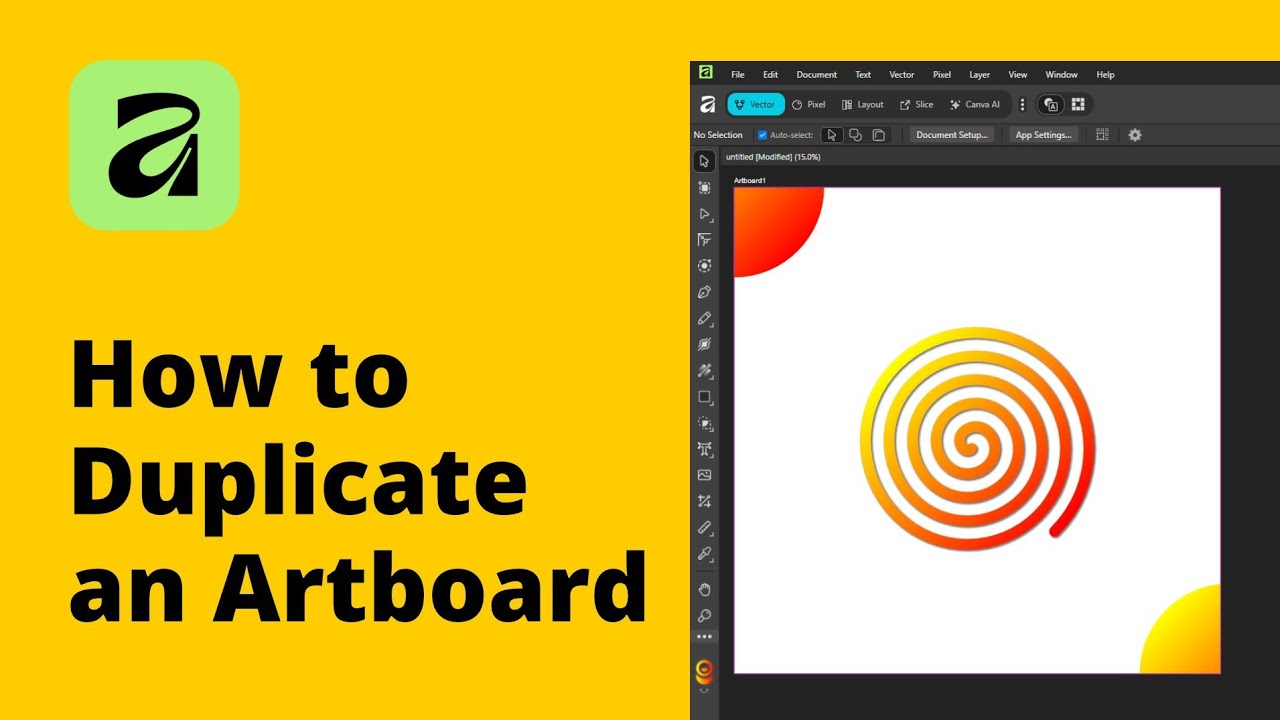Switch to the Slice studio
The image size is (1280, 720).
pyautogui.click(x=916, y=104)
